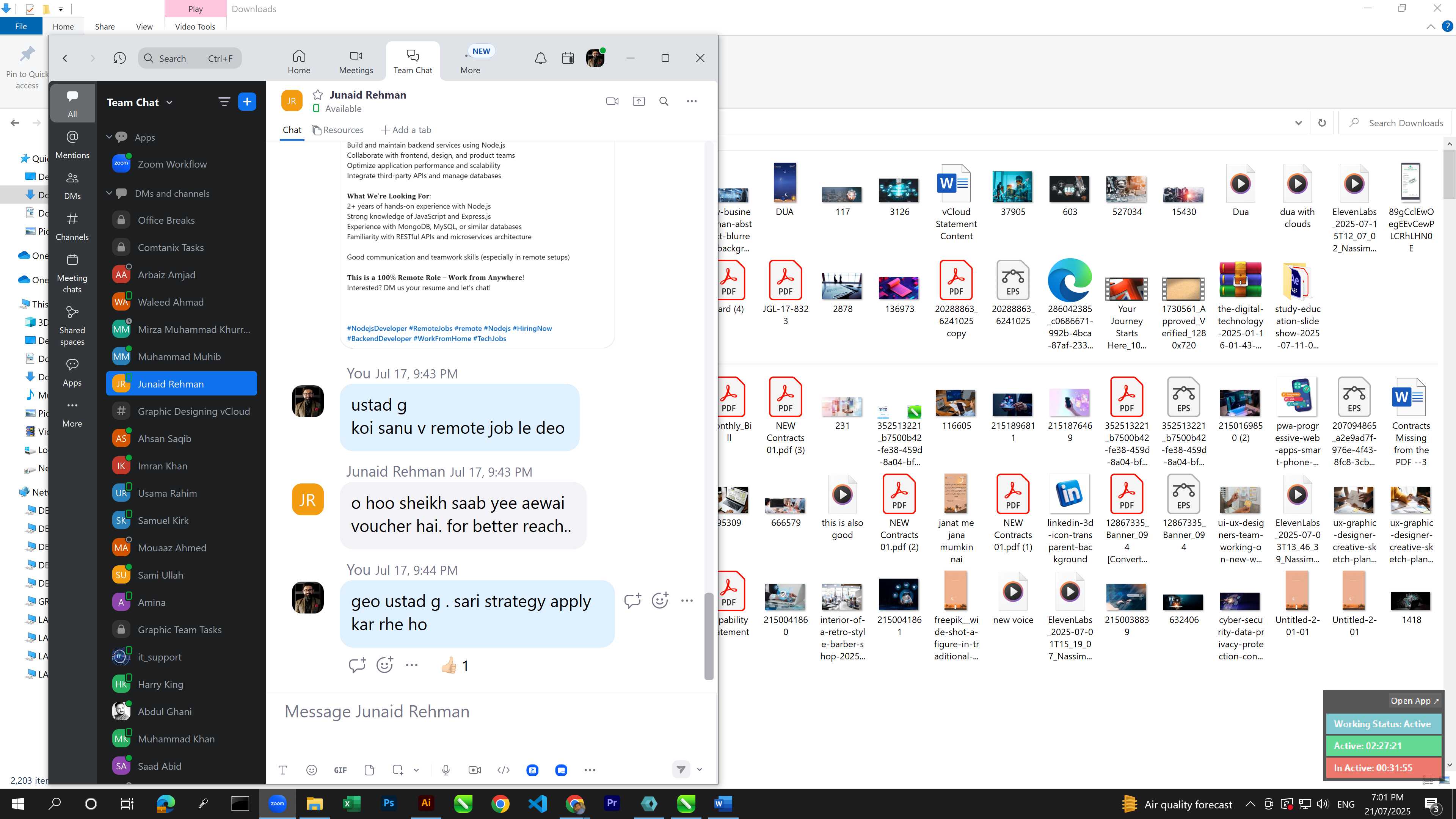
Task: Insert code snippet in composer
Action: click(x=504, y=770)
